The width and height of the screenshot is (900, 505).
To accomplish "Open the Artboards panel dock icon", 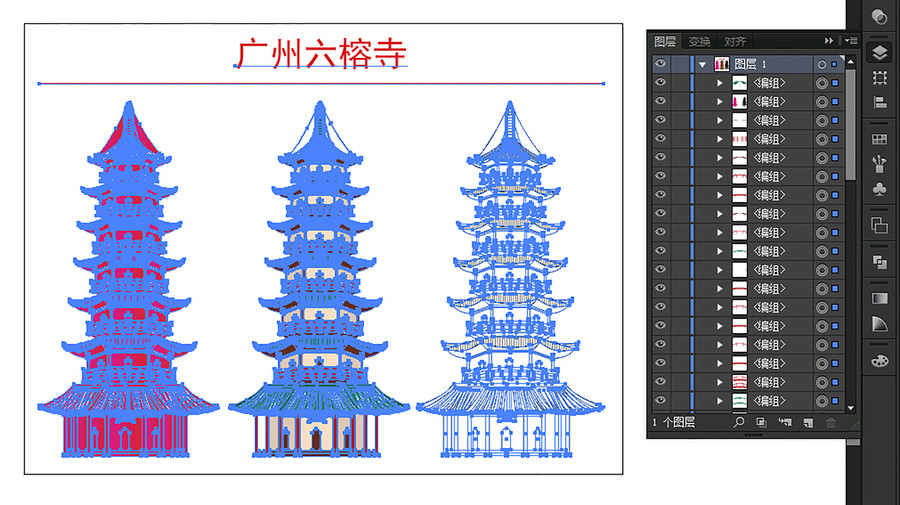I will pyautogui.click(x=879, y=78).
